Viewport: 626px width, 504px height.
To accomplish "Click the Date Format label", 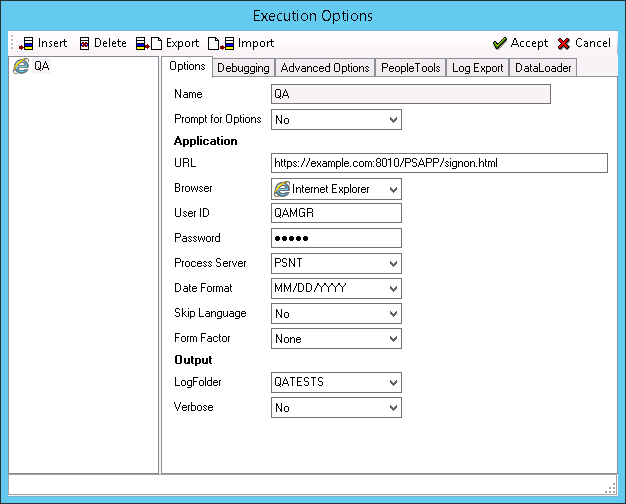I will click(203, 288).
